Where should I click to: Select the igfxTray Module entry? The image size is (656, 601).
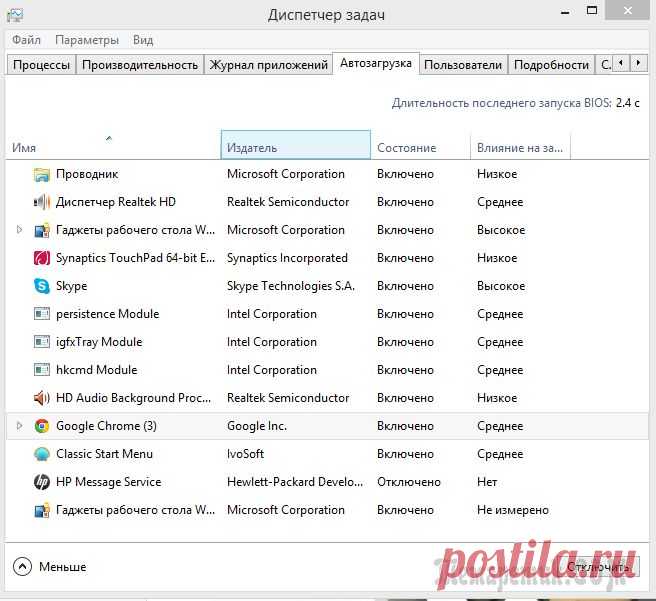tap(99, 342)
